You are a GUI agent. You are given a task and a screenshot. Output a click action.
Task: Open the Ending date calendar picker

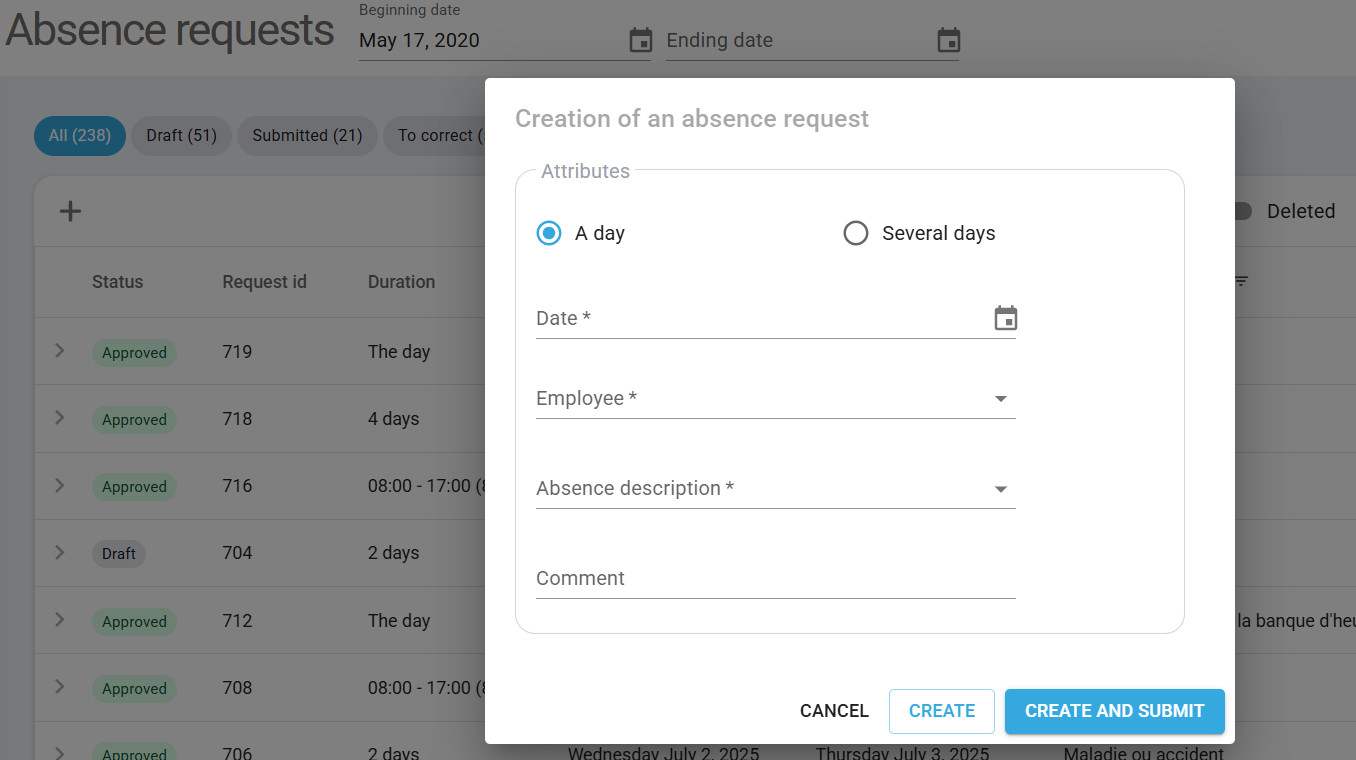pos(946,40)
